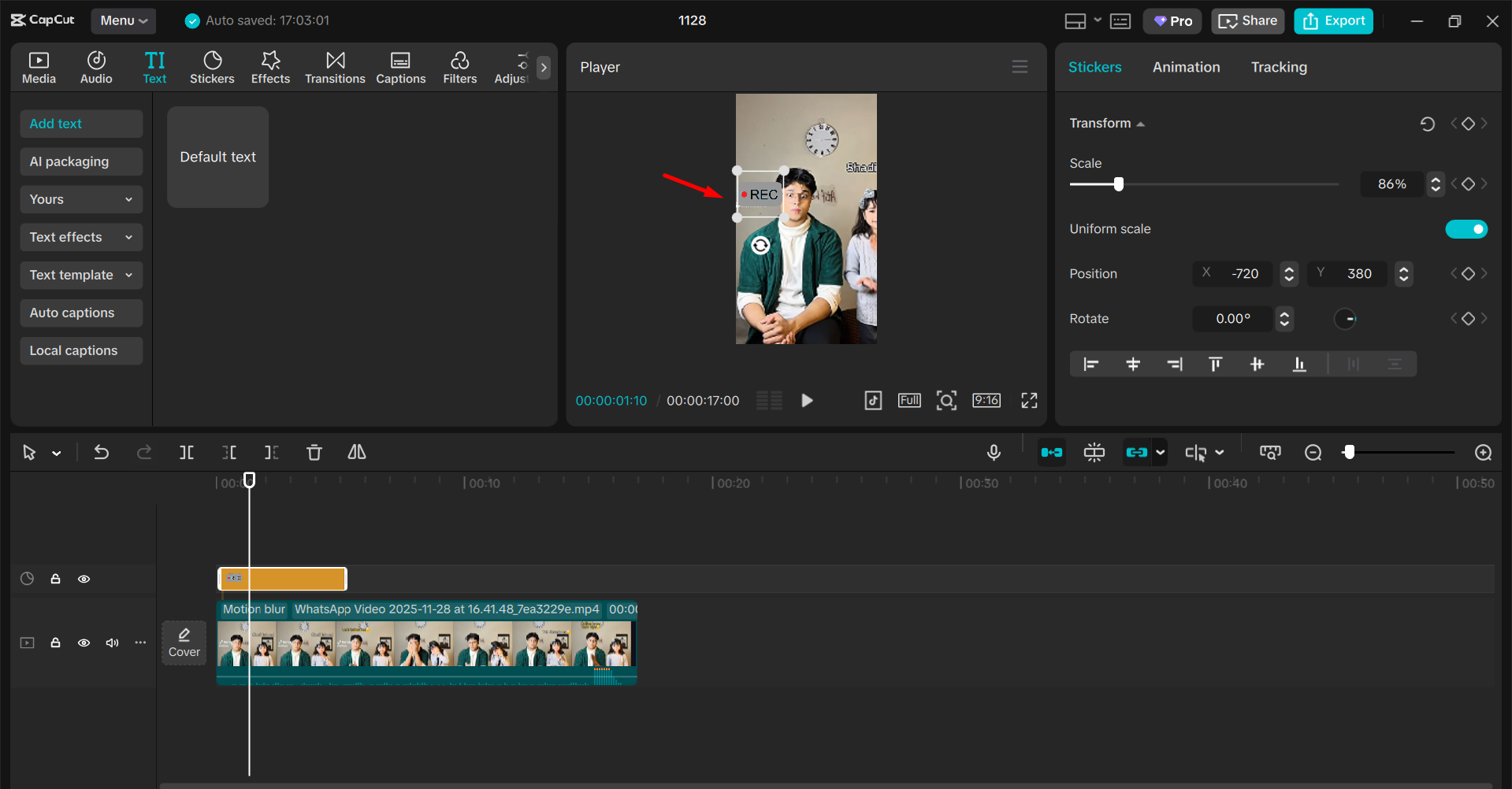Mirror the clip horizontally

356,452
